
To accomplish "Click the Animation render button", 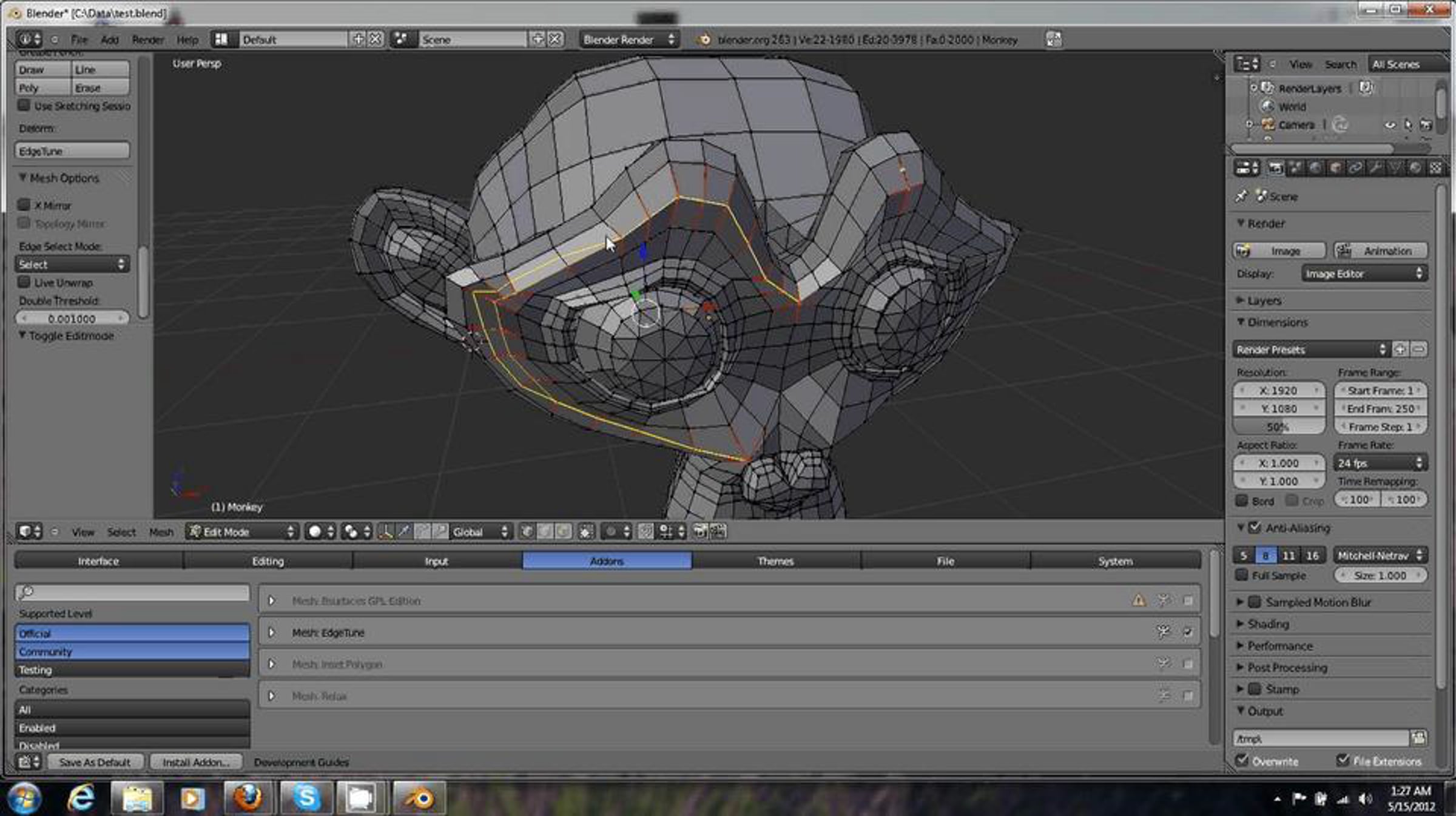I will [x=1380, y=251].
